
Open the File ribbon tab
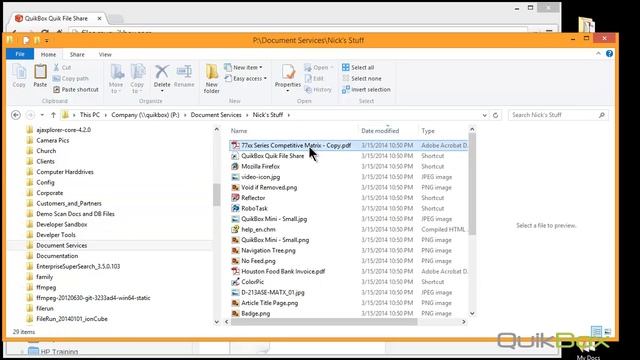(20, 54)
